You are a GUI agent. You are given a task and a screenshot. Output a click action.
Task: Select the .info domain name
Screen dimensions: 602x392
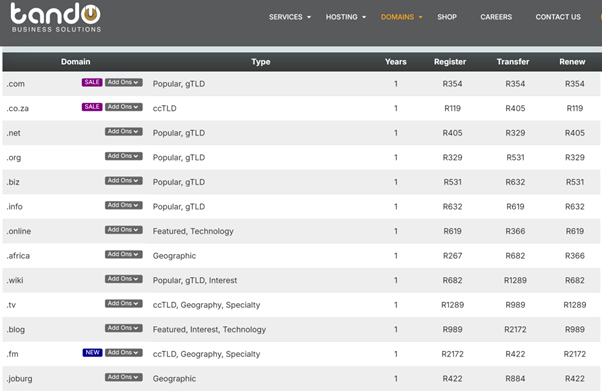(15, 207)
